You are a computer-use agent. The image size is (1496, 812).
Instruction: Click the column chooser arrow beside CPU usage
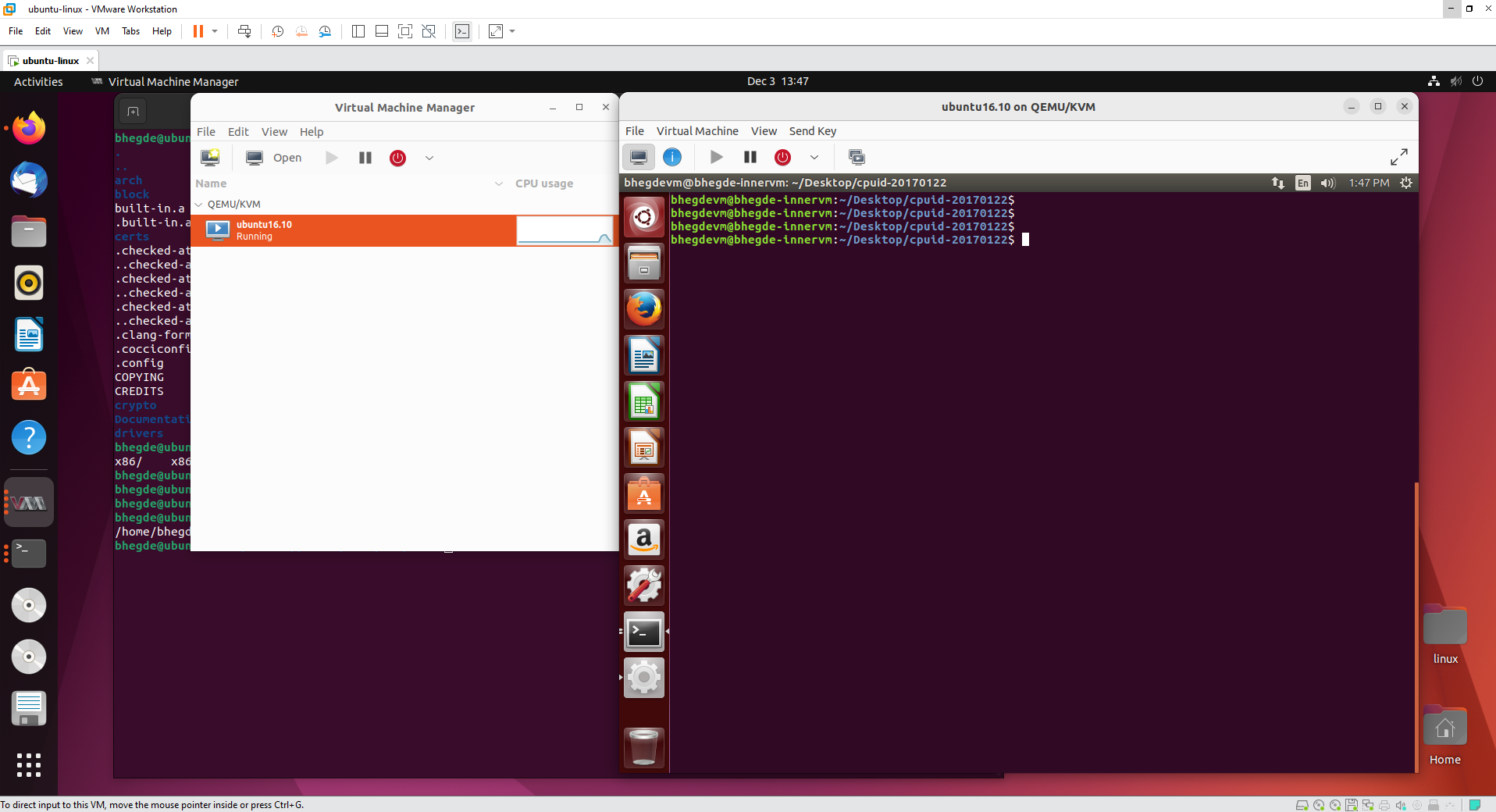(x=499, y=183)
